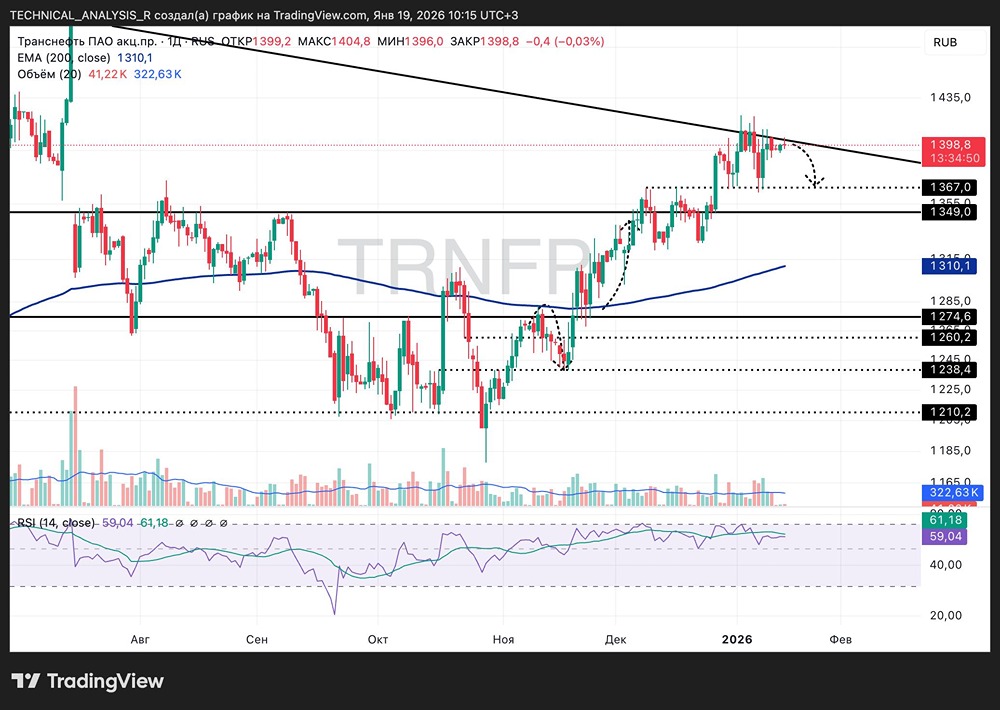The height and width of the screenshot is (710, 1000).
Task: Click the 1349,0 horizontal line price label
Action: 950,212
